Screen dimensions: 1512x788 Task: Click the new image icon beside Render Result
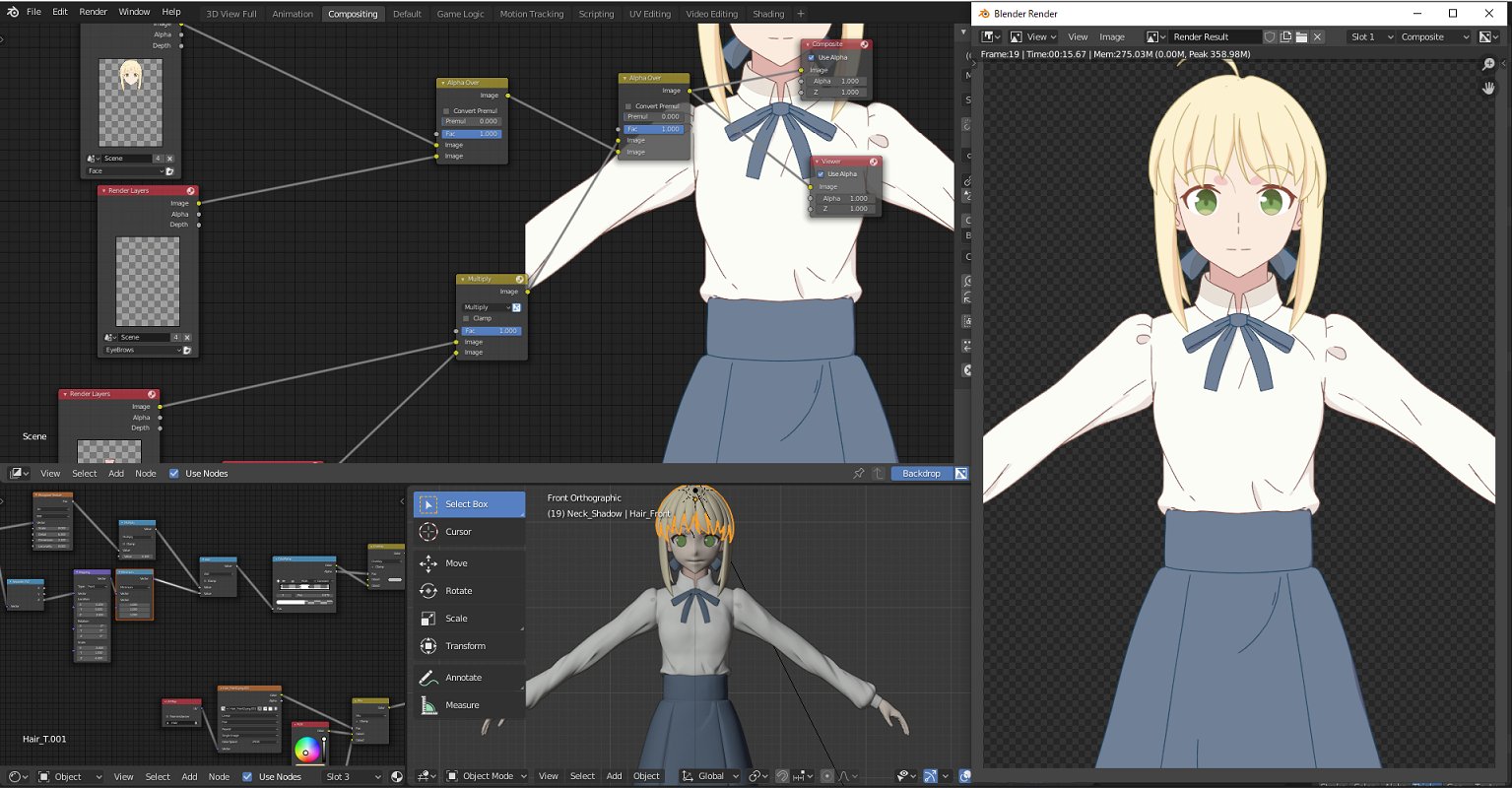(1285, 36)
